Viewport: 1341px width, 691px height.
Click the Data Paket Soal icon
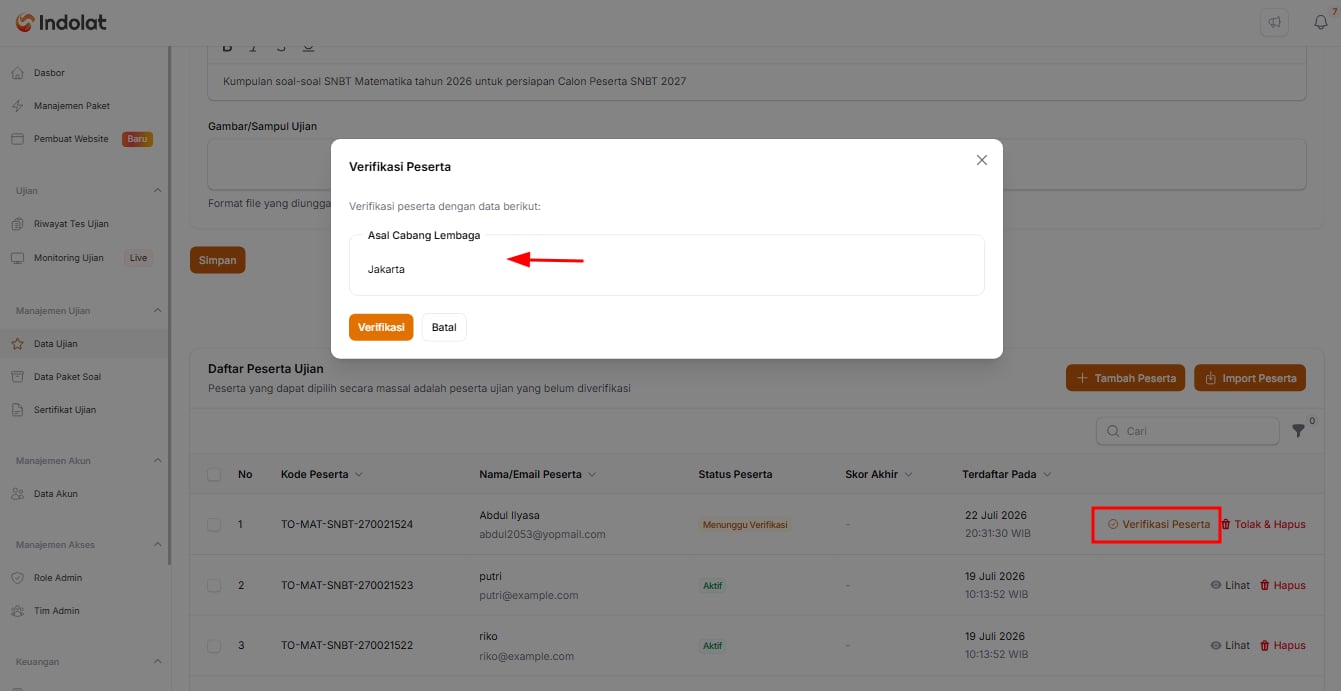click(17, 377)
